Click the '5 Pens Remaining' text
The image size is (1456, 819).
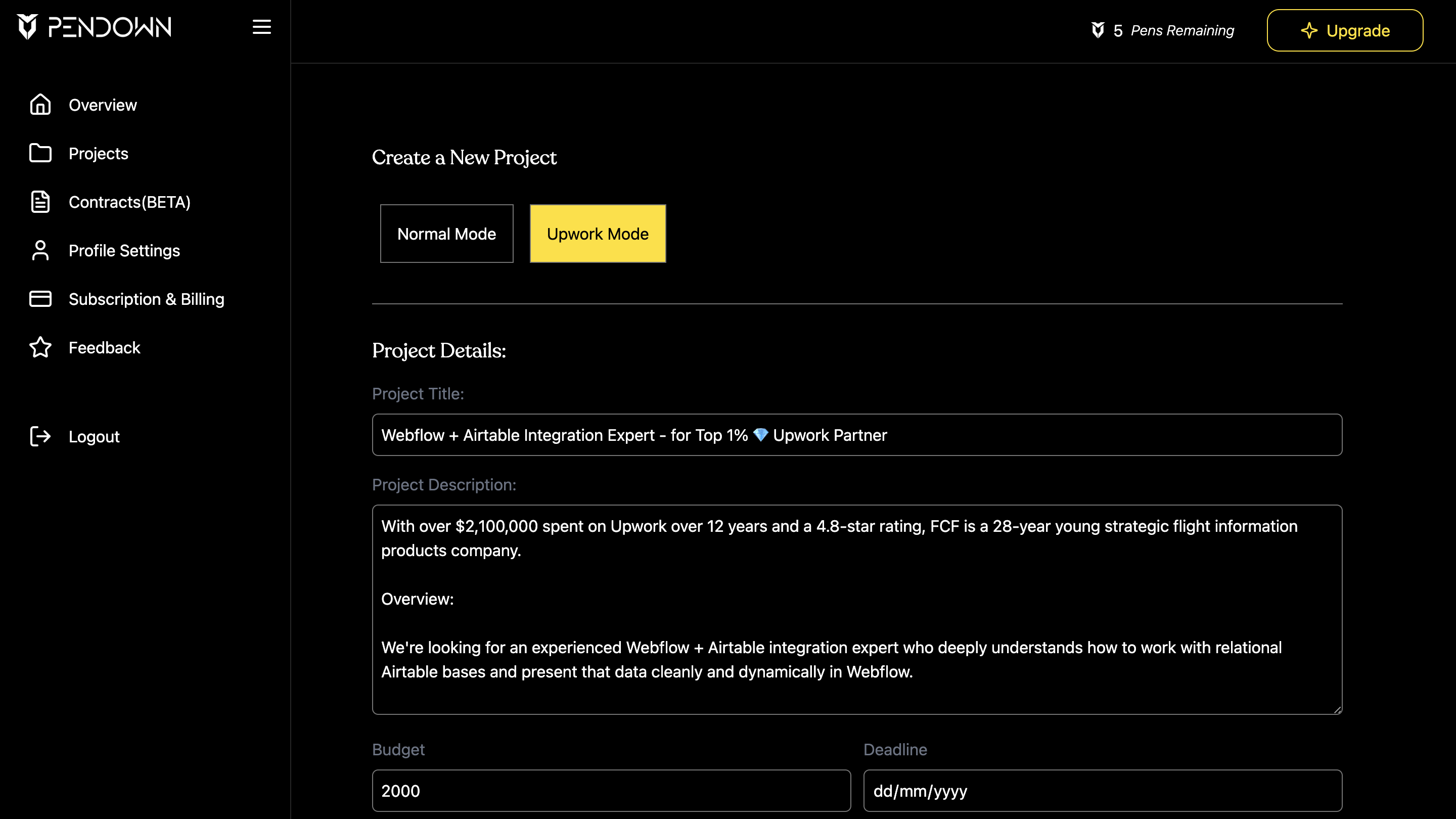point(1173,30)
